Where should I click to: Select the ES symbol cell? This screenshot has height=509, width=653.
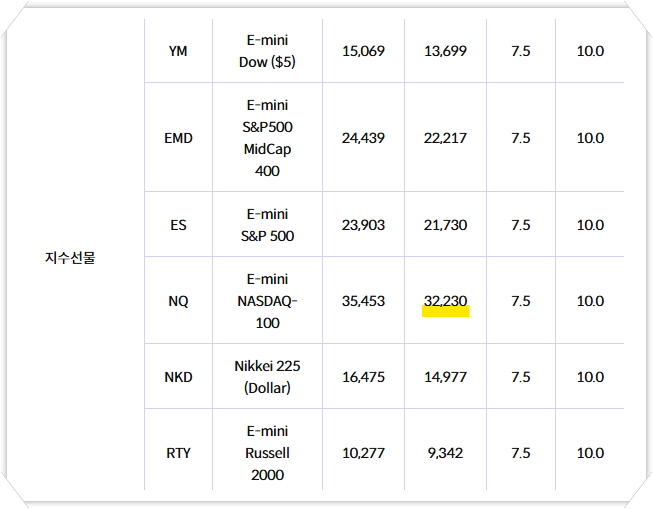(178, 225)
